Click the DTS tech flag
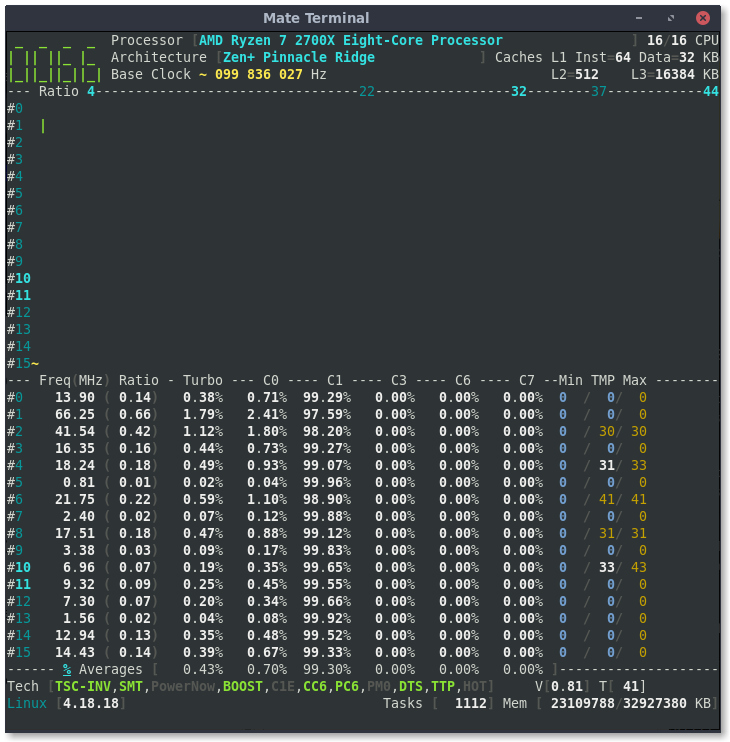This screenshot has width=730, height=742. click(411, 687)
